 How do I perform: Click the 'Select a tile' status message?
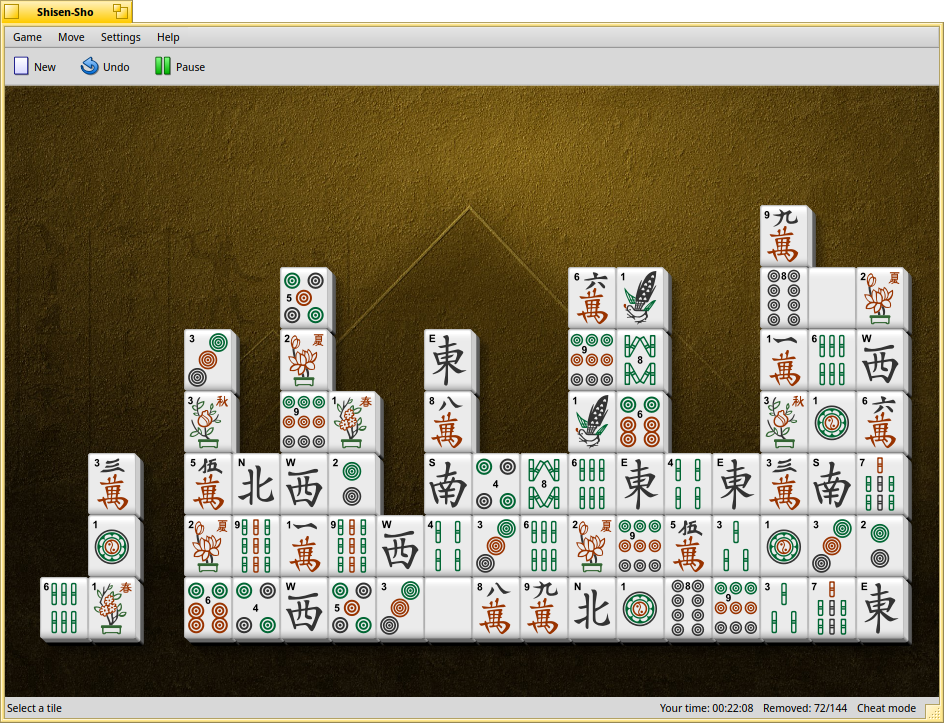(34, 708)
